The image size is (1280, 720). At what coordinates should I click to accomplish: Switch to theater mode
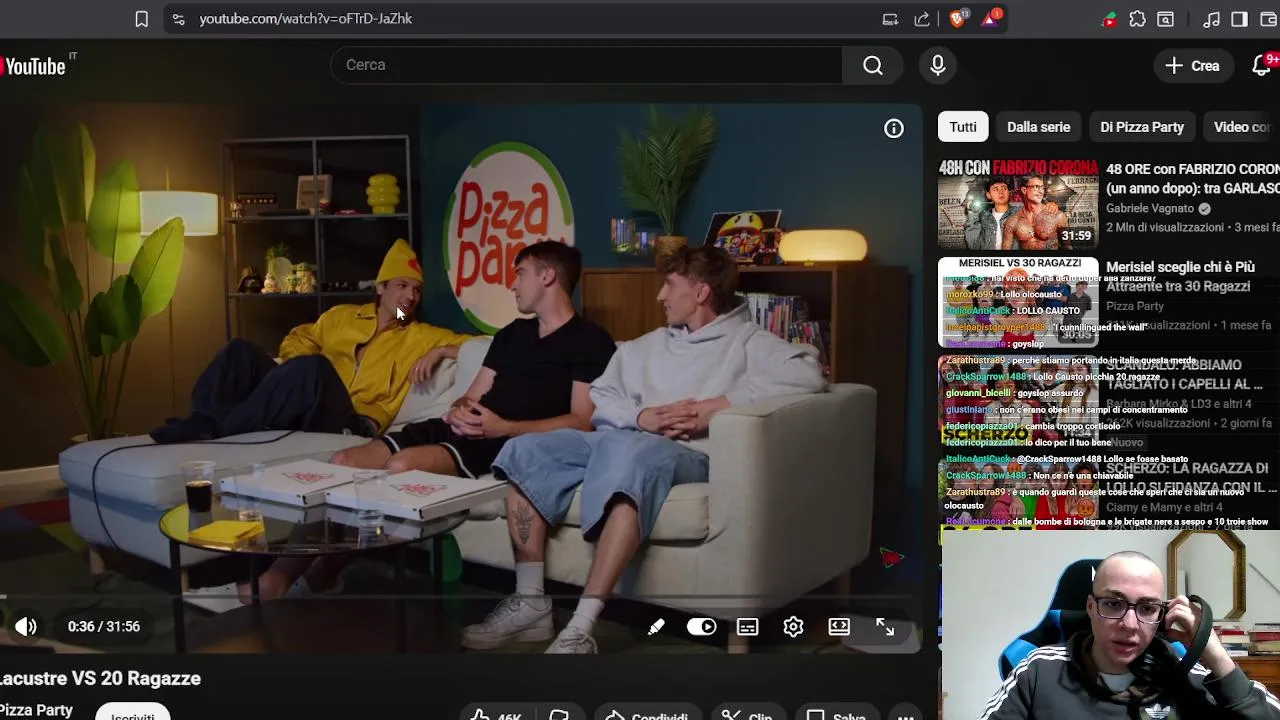839,627
